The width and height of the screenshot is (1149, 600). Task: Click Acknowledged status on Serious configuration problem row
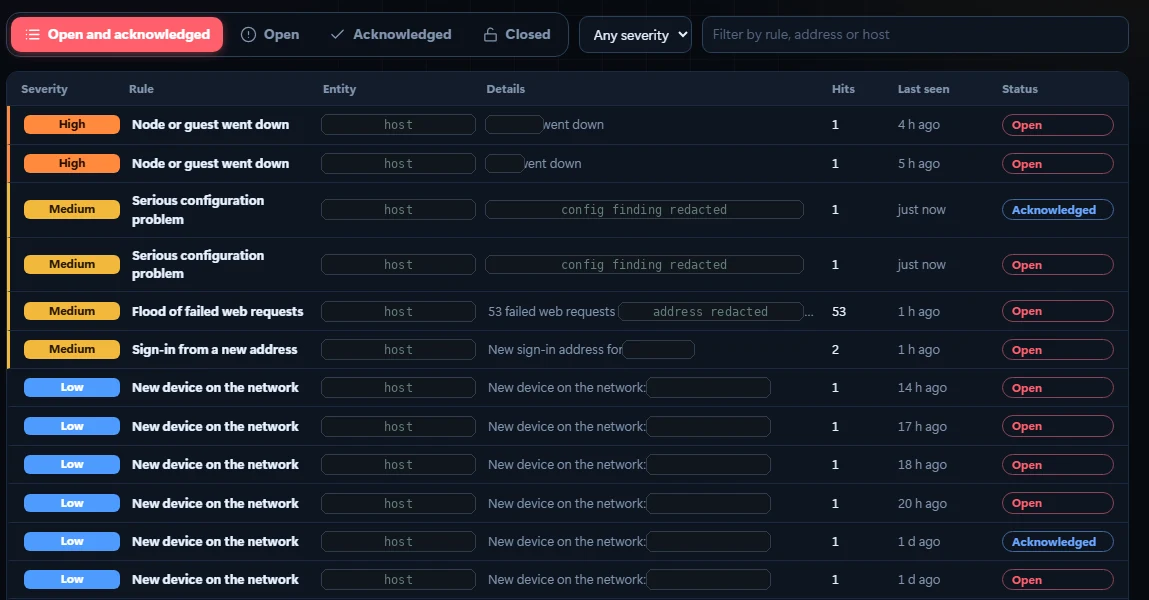[x=1057, y=210]
